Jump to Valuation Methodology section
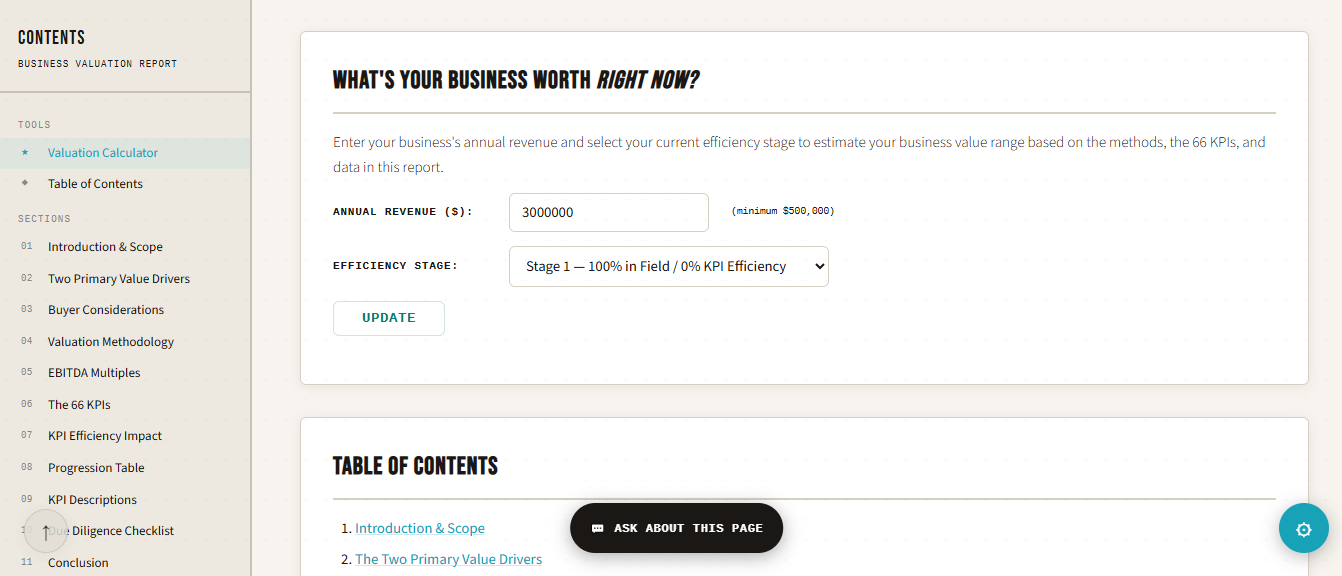 click(110, 342)
